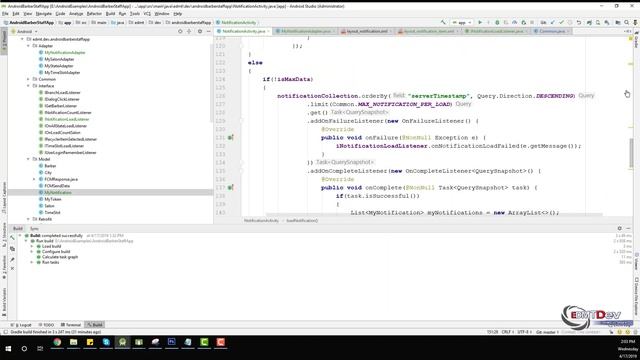Open Chrome from the Windows taskbar
Screen dimensions: 640x360
(x=57, y=342)
